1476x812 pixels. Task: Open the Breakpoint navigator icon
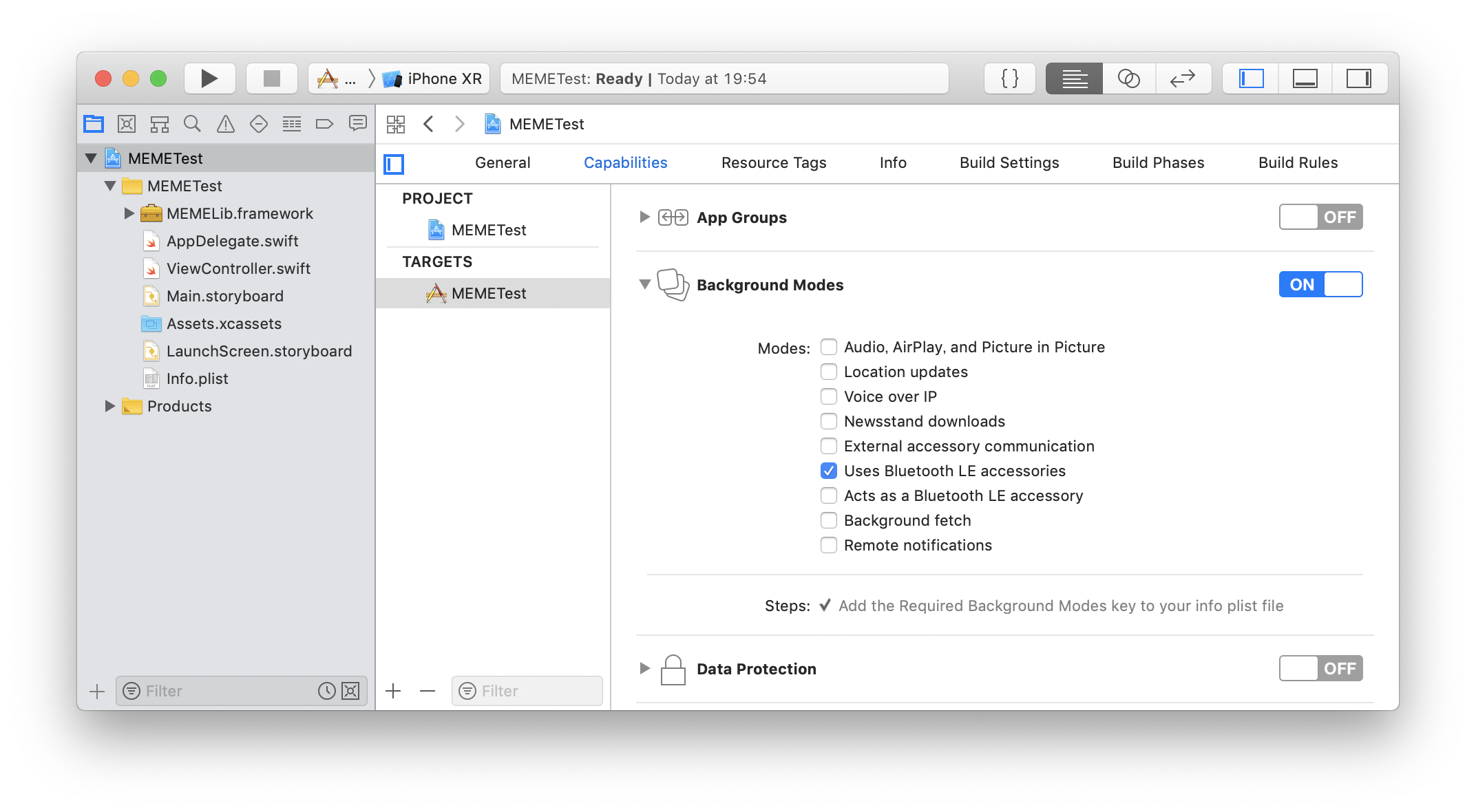click(x=324, y=124)
